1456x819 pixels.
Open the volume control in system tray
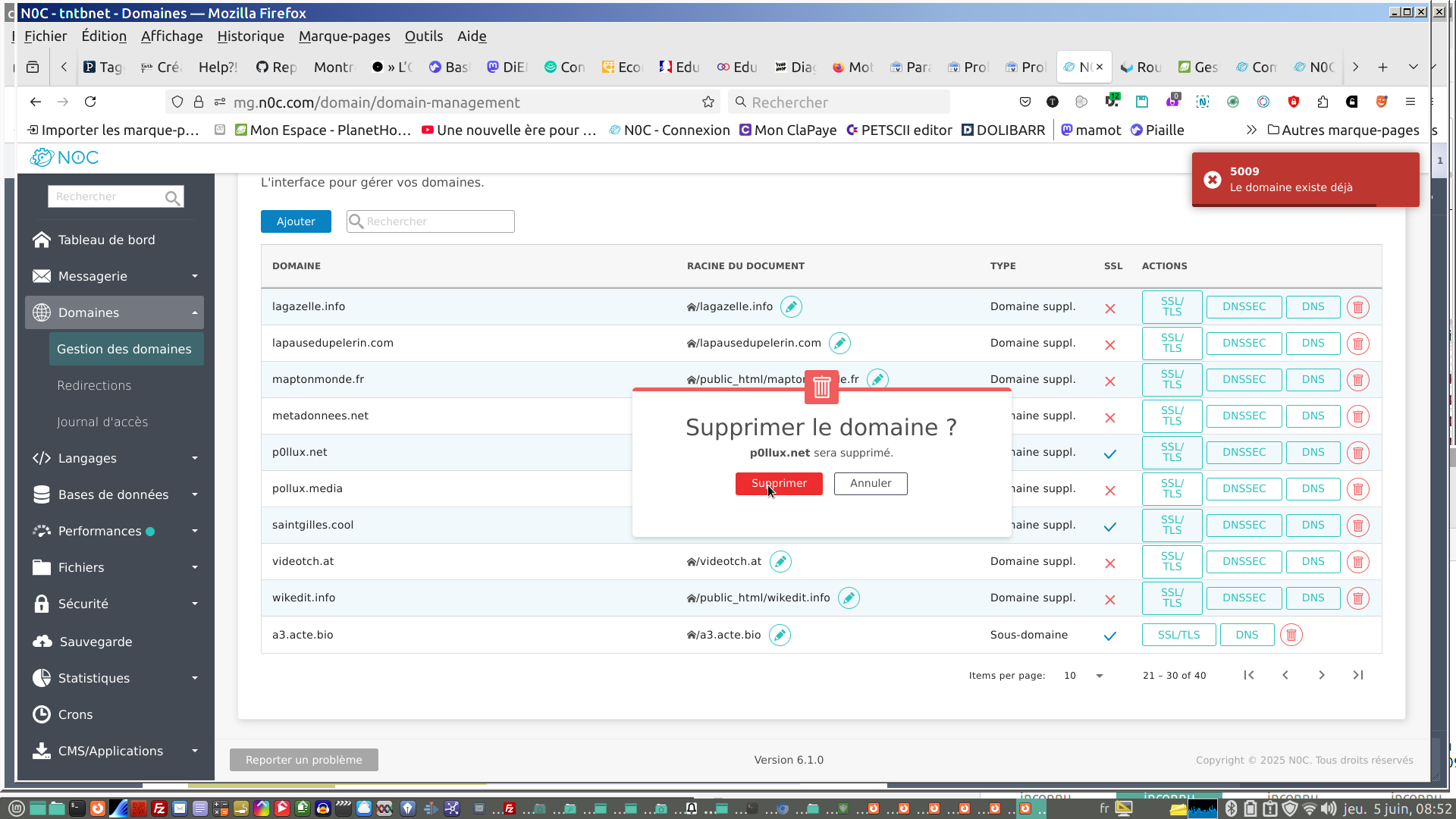click(1328, 808)
